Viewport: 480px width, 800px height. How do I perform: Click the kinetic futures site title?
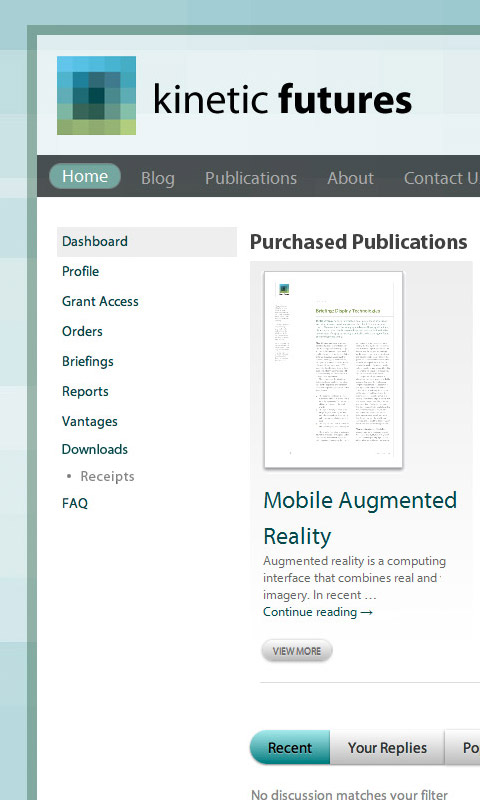pyautogui.click(x=282, y=99)
